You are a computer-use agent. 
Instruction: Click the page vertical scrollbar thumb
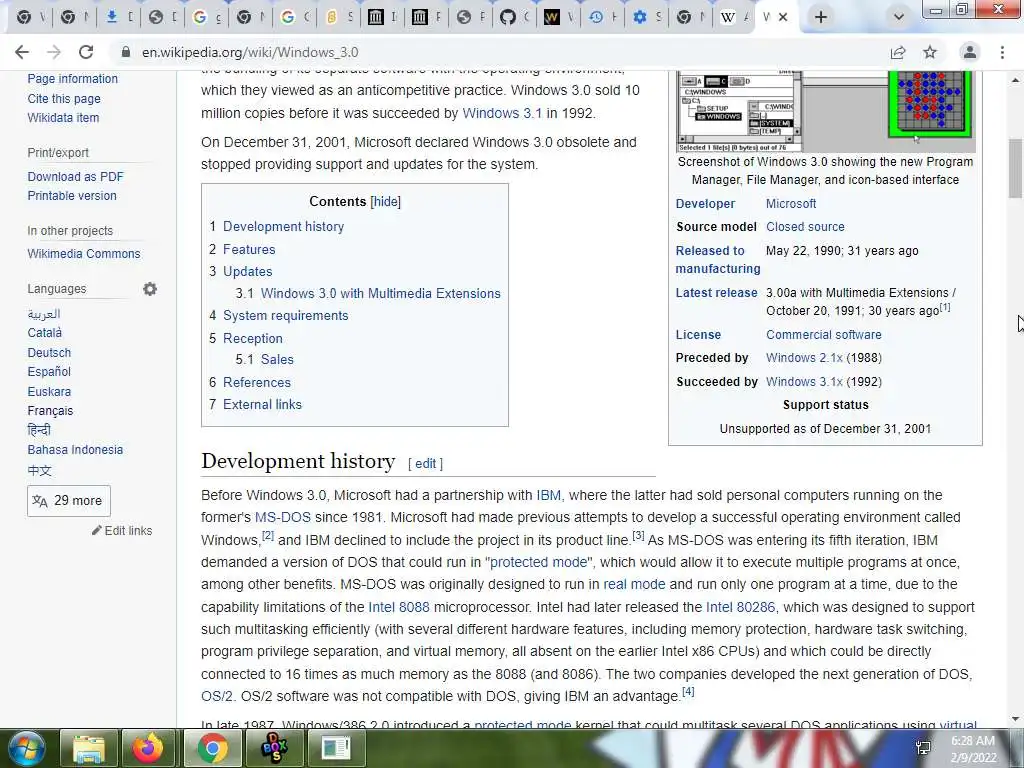pos(1015,168)
